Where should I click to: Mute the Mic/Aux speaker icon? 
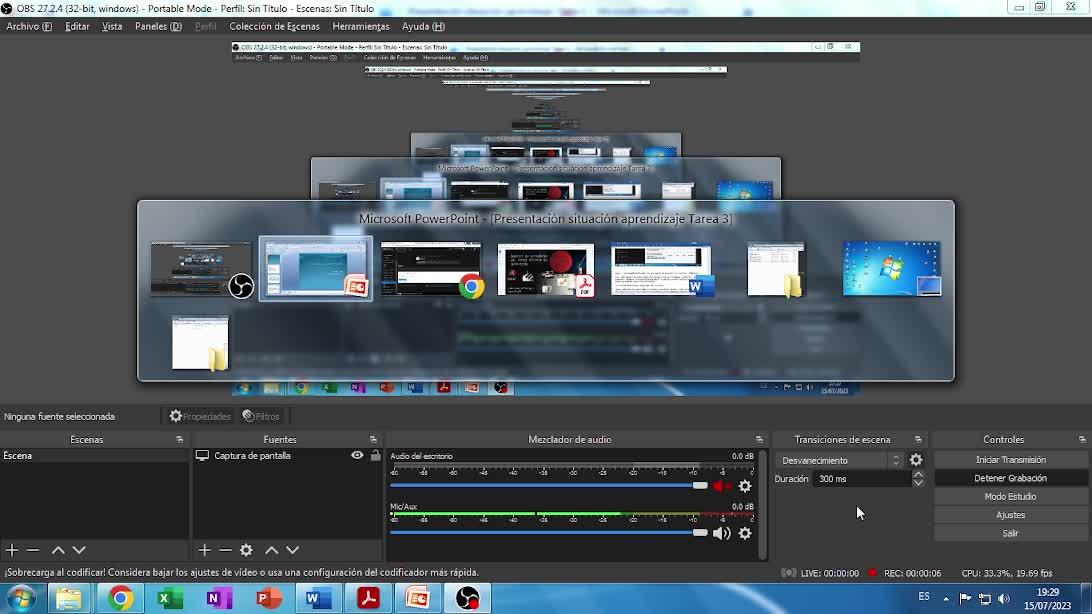pos(721,533)
